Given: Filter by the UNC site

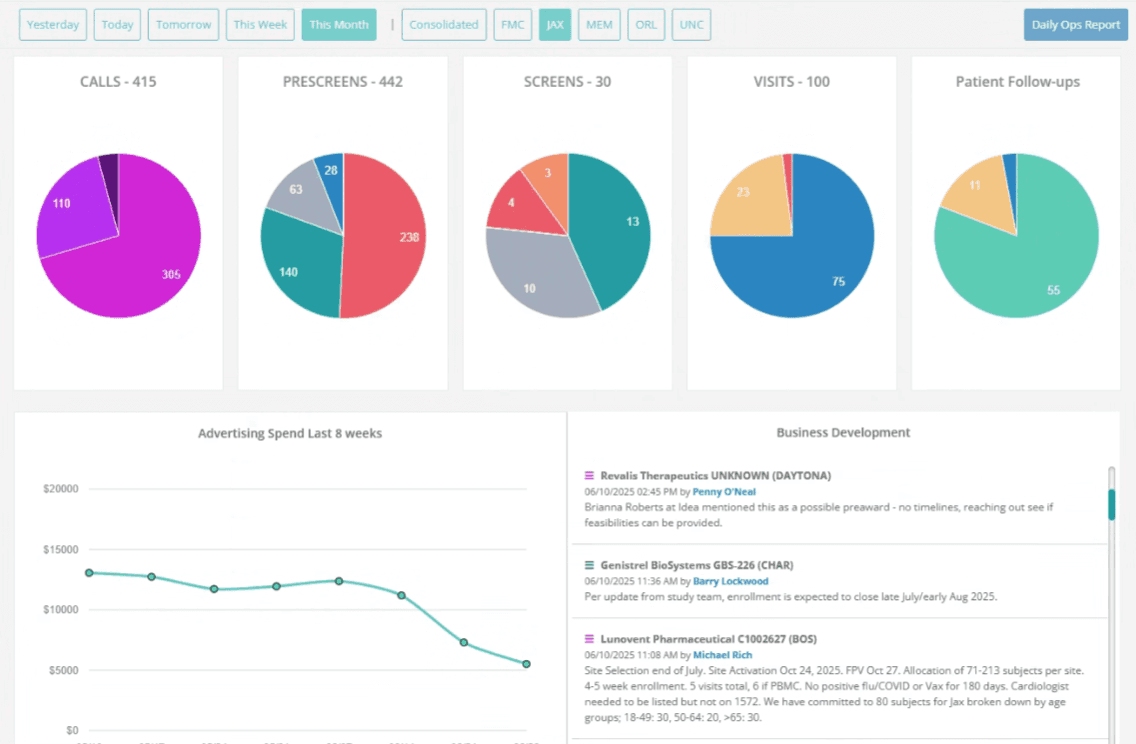Looking at the screenshot, I should click(691, 25).
